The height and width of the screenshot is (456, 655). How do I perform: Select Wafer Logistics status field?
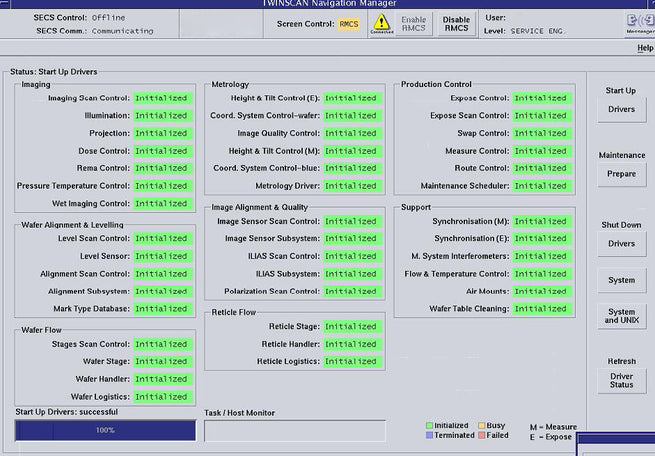(x=162, y=397)
